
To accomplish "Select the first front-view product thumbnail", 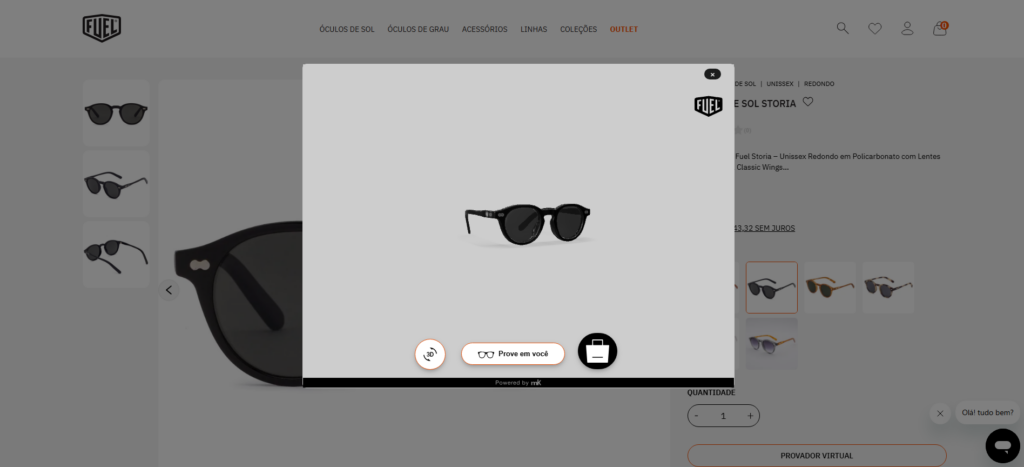I will 116,113.
